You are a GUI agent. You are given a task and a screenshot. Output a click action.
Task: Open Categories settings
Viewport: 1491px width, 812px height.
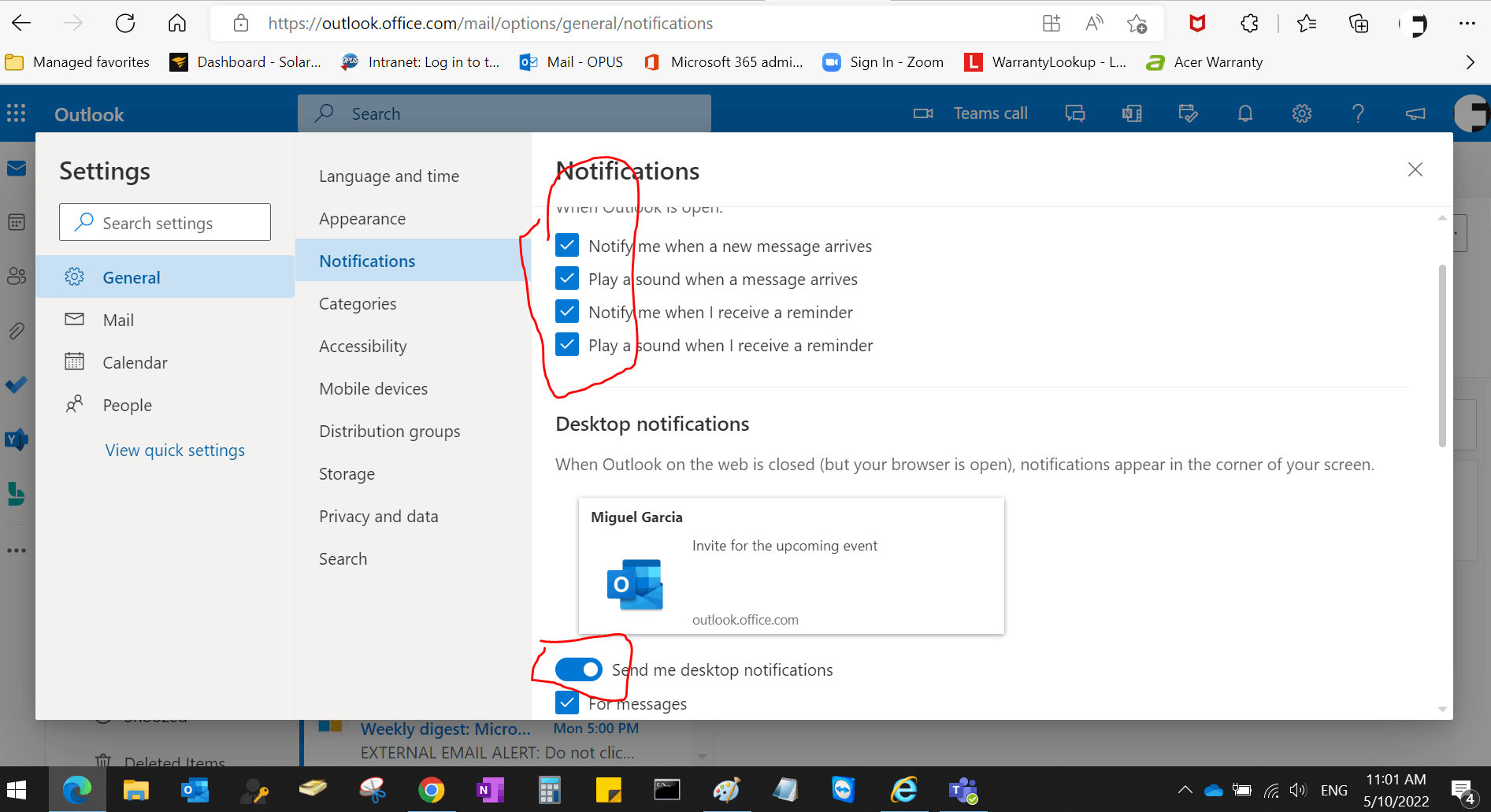point(414,304)
